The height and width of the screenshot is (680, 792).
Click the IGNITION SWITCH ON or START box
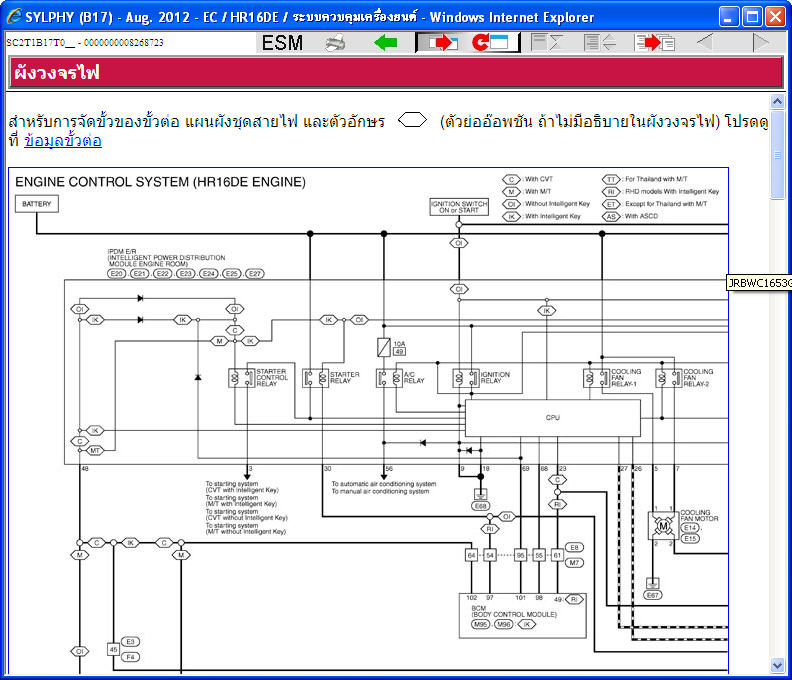click(459, 207)
